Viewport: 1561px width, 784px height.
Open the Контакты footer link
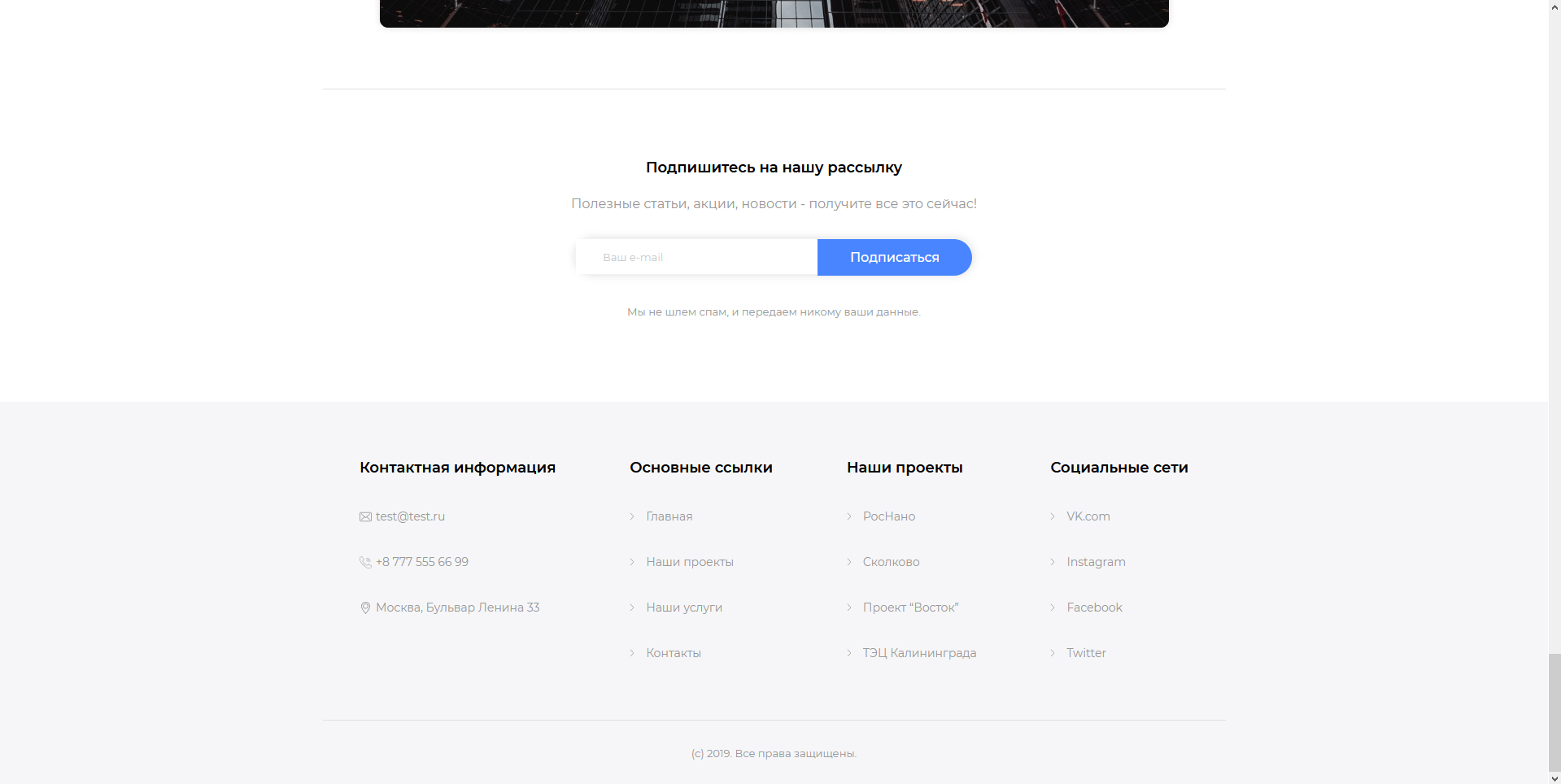pos(674,653)
